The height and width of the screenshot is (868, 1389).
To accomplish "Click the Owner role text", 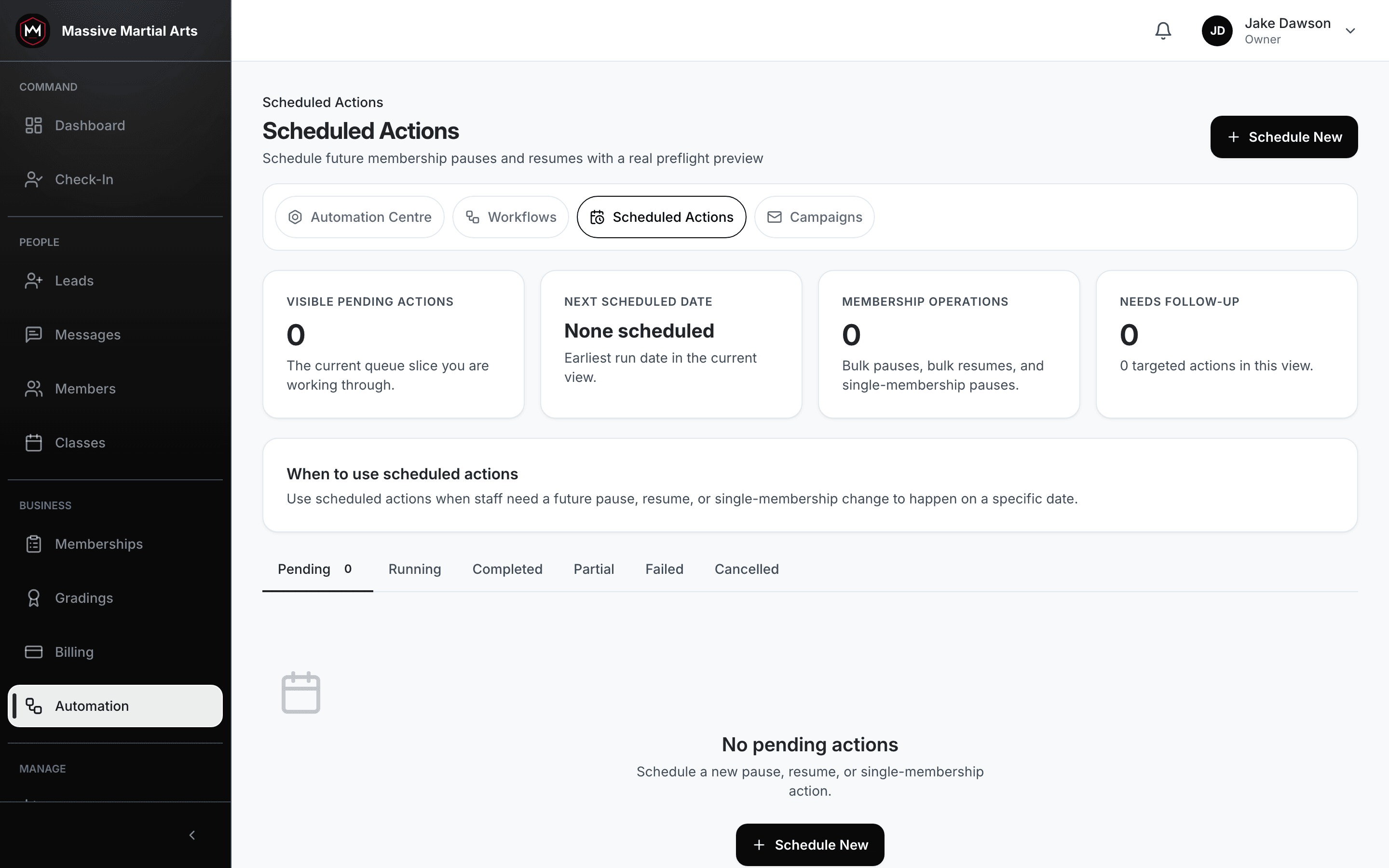I will pos(1262,40).
